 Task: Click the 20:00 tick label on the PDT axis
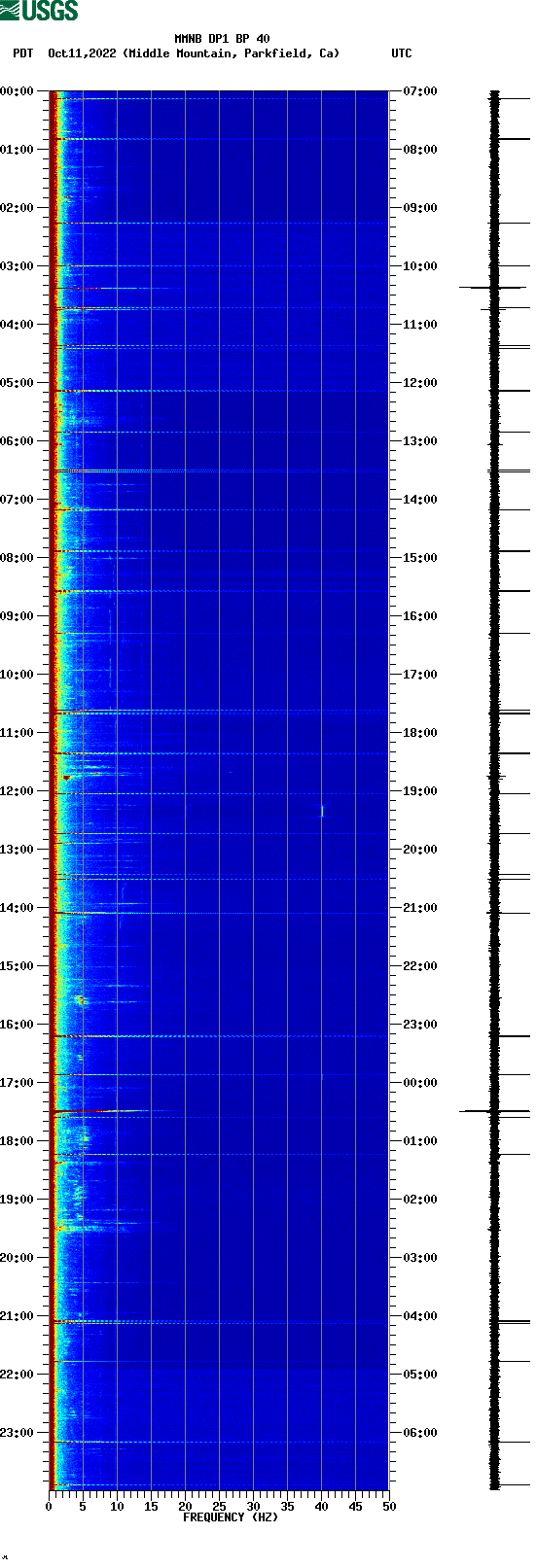click(x=17, y=1258)
